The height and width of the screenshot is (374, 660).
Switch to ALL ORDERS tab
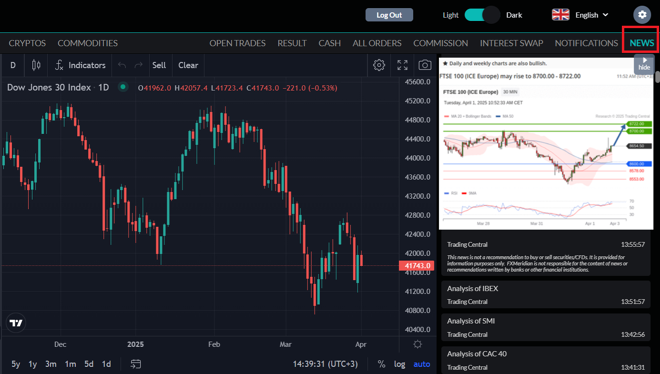(x=377, y=43)
